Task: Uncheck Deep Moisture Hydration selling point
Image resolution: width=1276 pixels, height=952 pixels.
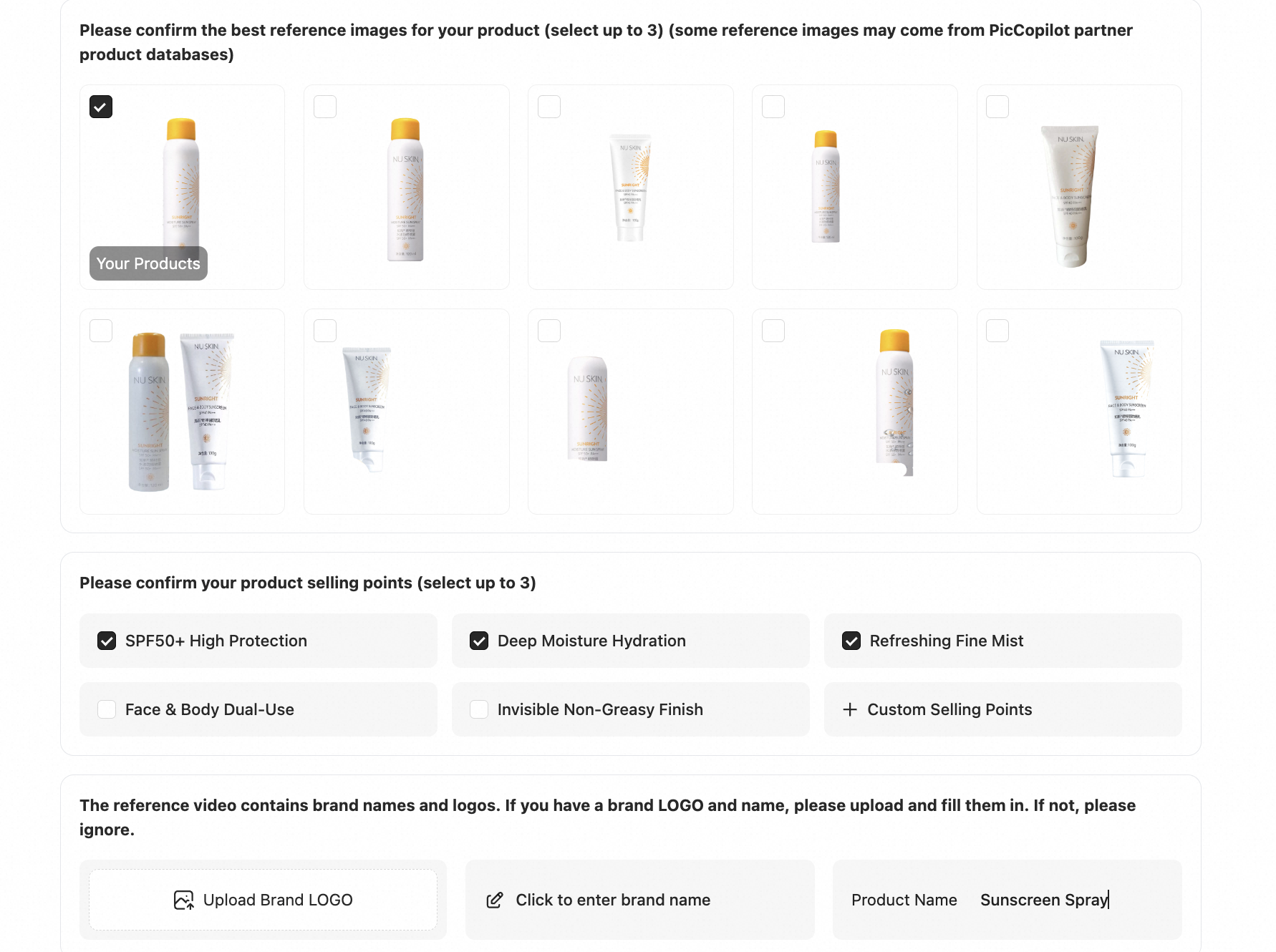Action: (479, 641)
